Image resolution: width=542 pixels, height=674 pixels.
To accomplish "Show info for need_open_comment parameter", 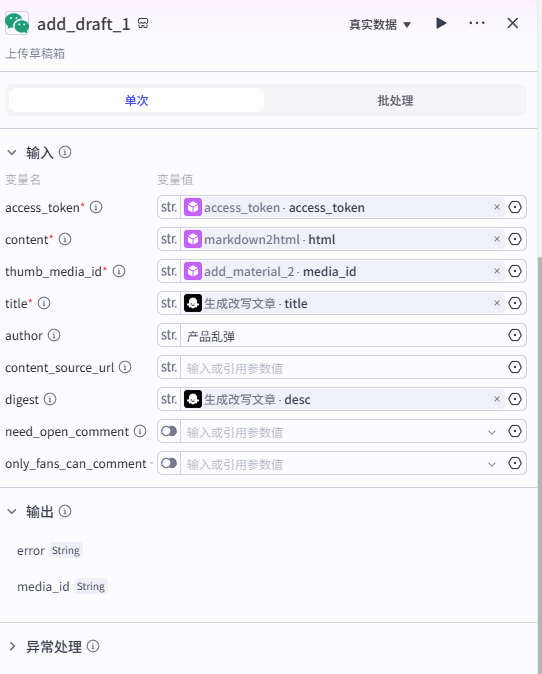I will pos(140,431).
